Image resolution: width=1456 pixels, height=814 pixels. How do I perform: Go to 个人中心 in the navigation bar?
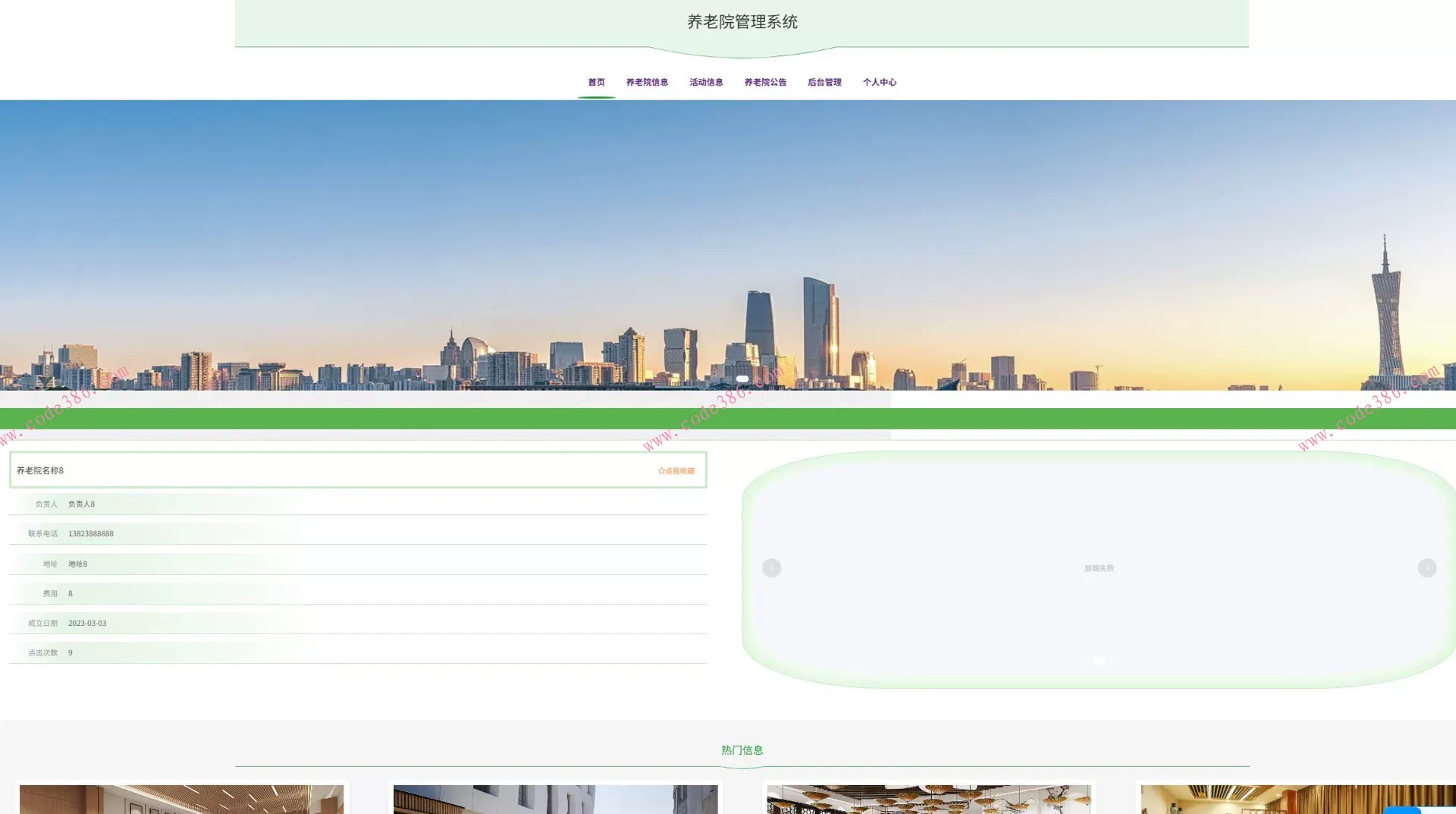pyautogui.click(x=879, y=82)
